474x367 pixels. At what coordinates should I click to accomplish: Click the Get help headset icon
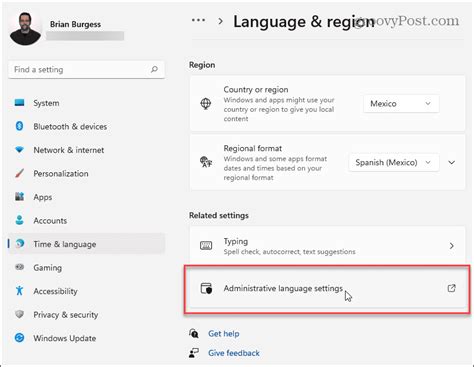point(194,333)
